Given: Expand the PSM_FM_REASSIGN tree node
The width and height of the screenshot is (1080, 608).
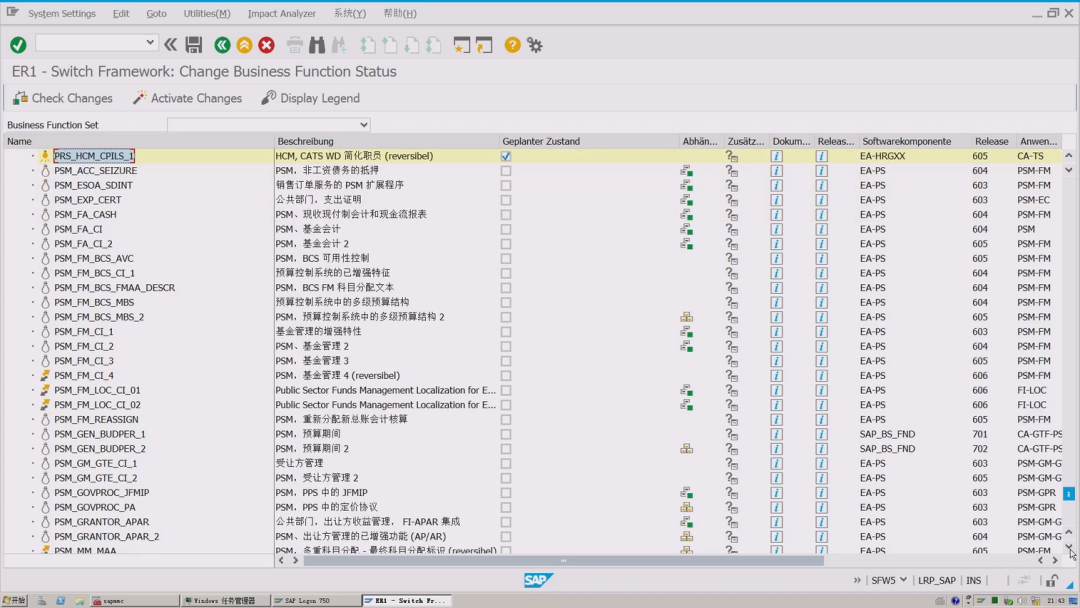Looking at the screenshot, I should pyautogui.click(x=32, y=419).
